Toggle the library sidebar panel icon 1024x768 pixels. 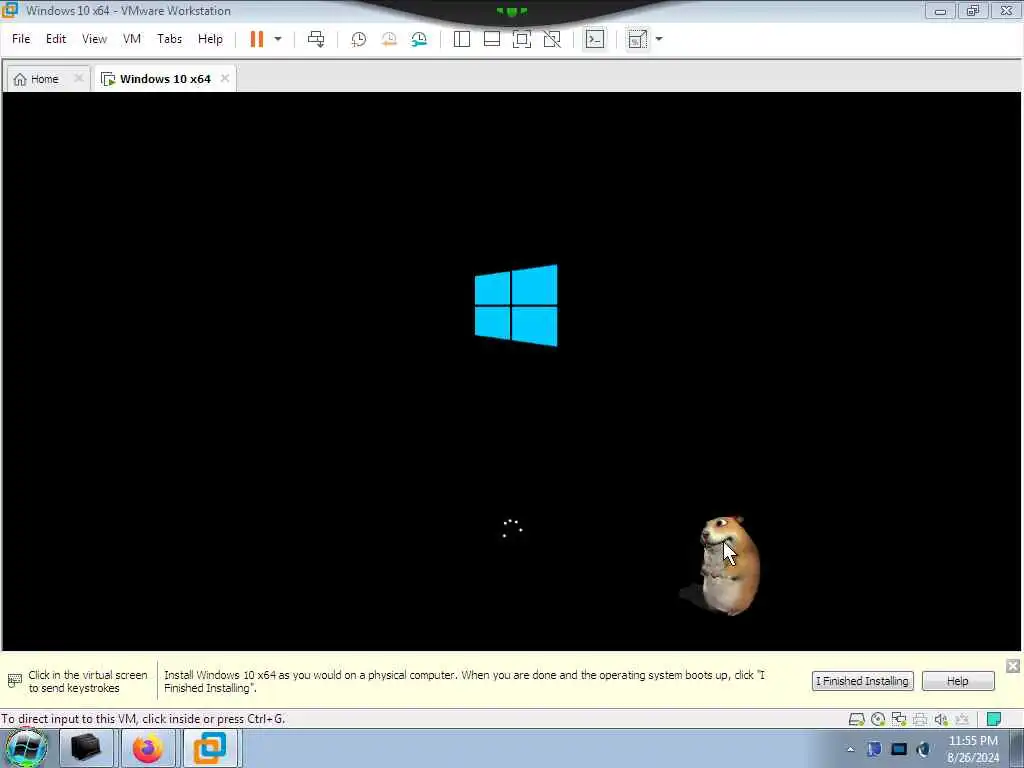point(462,39)
